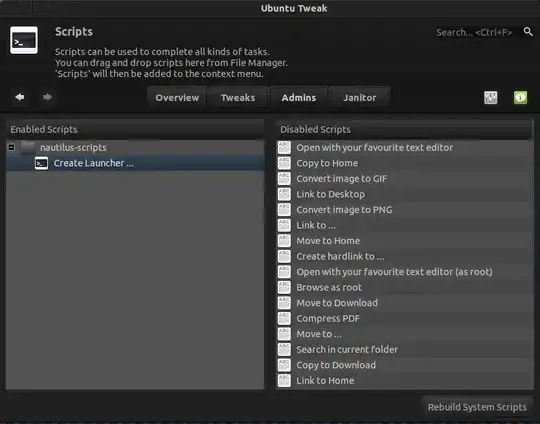Click file icon next to Move to Download
The image size is (540, 424).
(284, 303)
